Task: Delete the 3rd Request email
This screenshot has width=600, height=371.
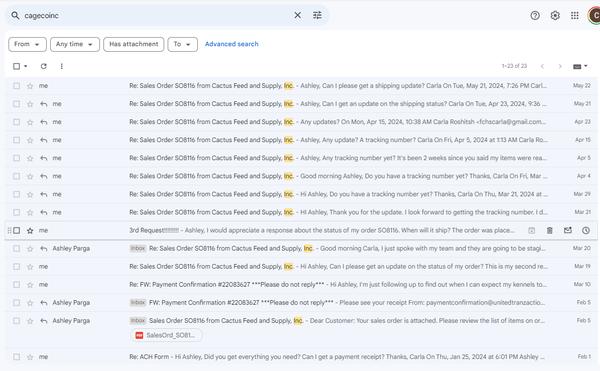Action: (x=549, y=230)
